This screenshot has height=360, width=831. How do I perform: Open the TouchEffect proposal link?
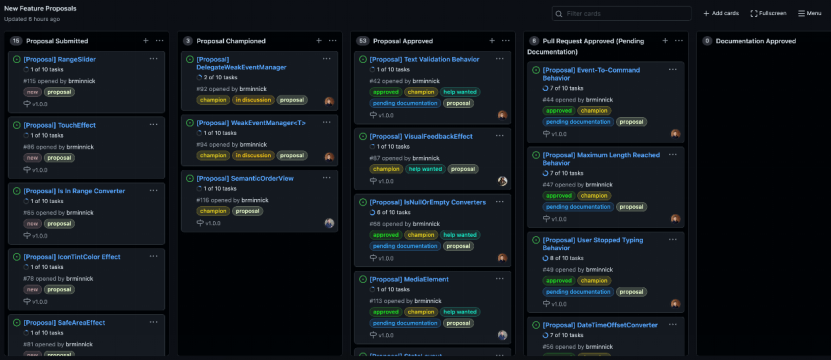59,125
